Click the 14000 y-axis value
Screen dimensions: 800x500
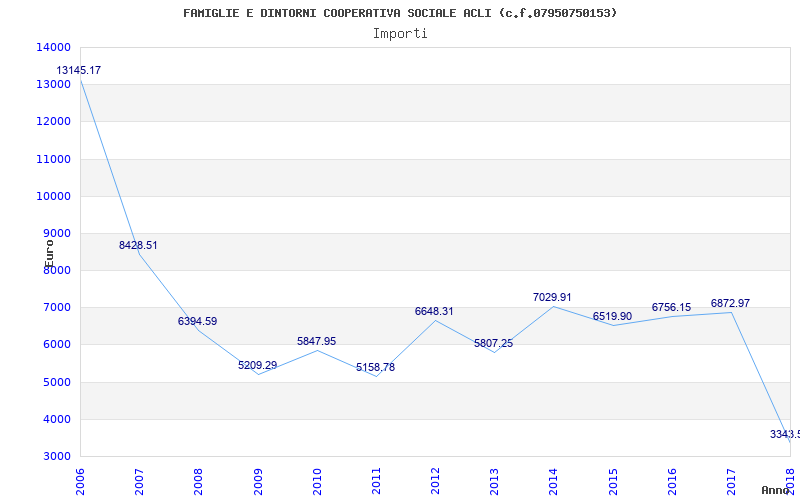(53, 47)
